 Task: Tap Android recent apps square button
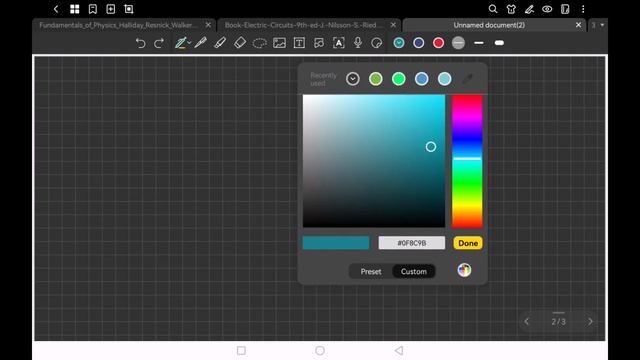[x=241, y=351]
